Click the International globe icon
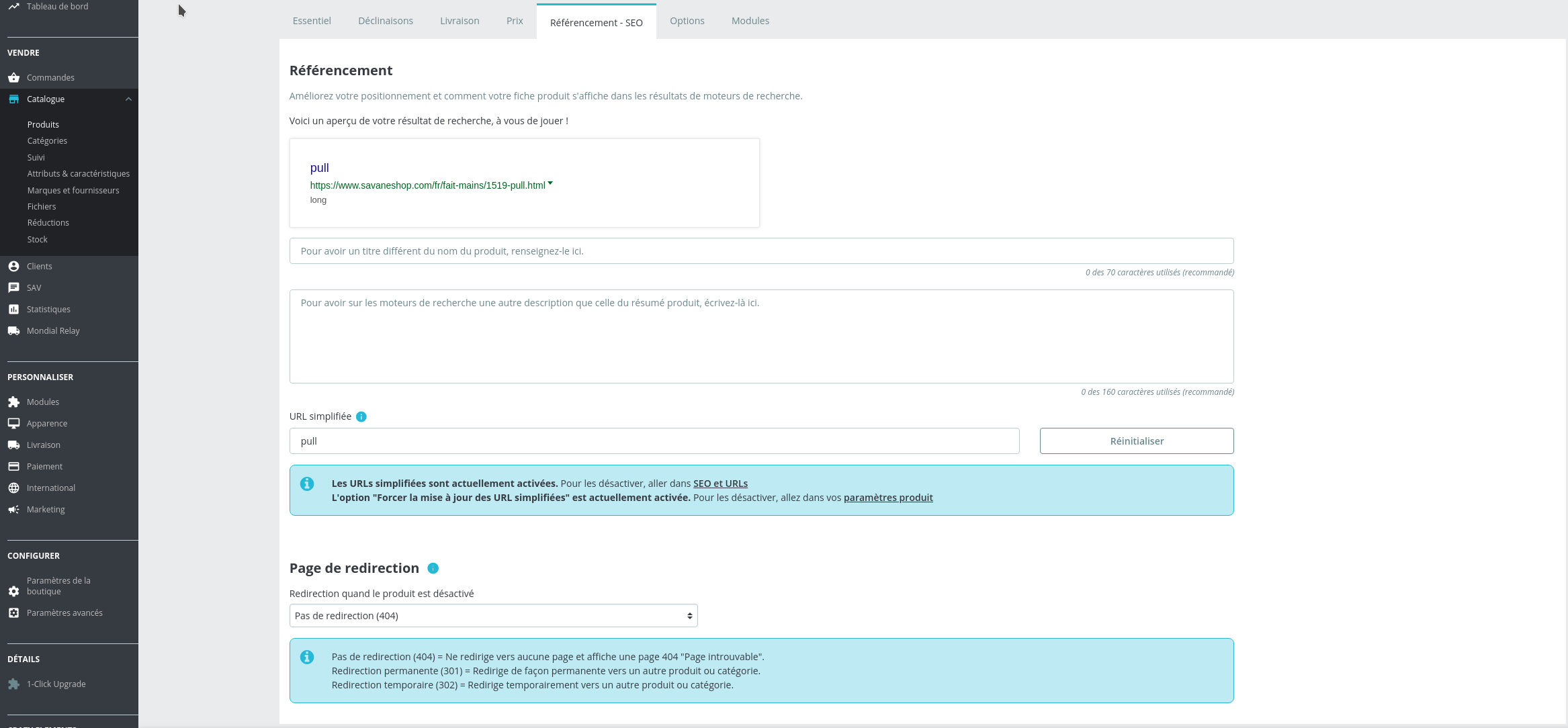 tap(13, 488)
